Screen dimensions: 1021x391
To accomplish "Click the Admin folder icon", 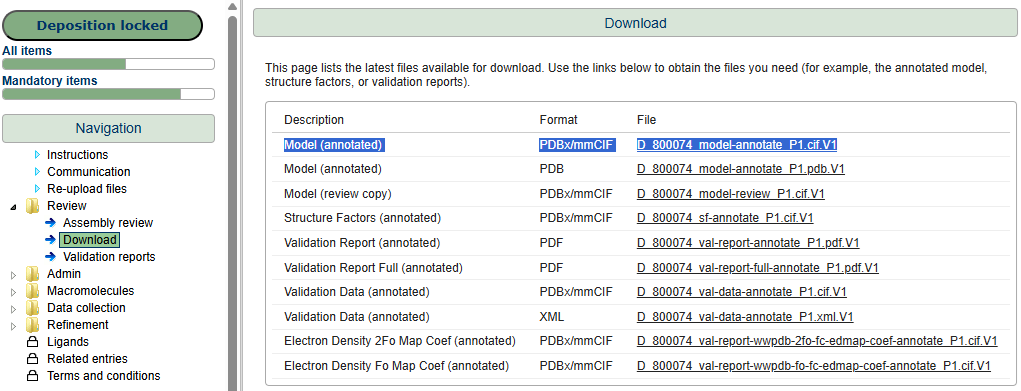I will coord(33,274).
